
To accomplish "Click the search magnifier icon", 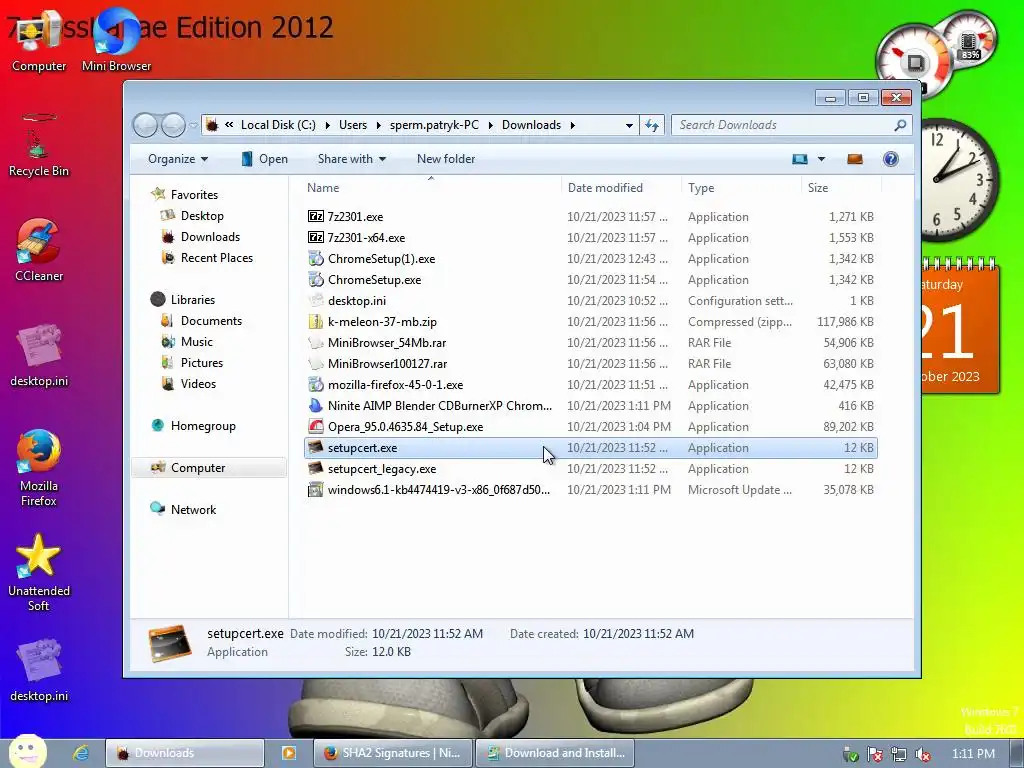I will [900, 125].
